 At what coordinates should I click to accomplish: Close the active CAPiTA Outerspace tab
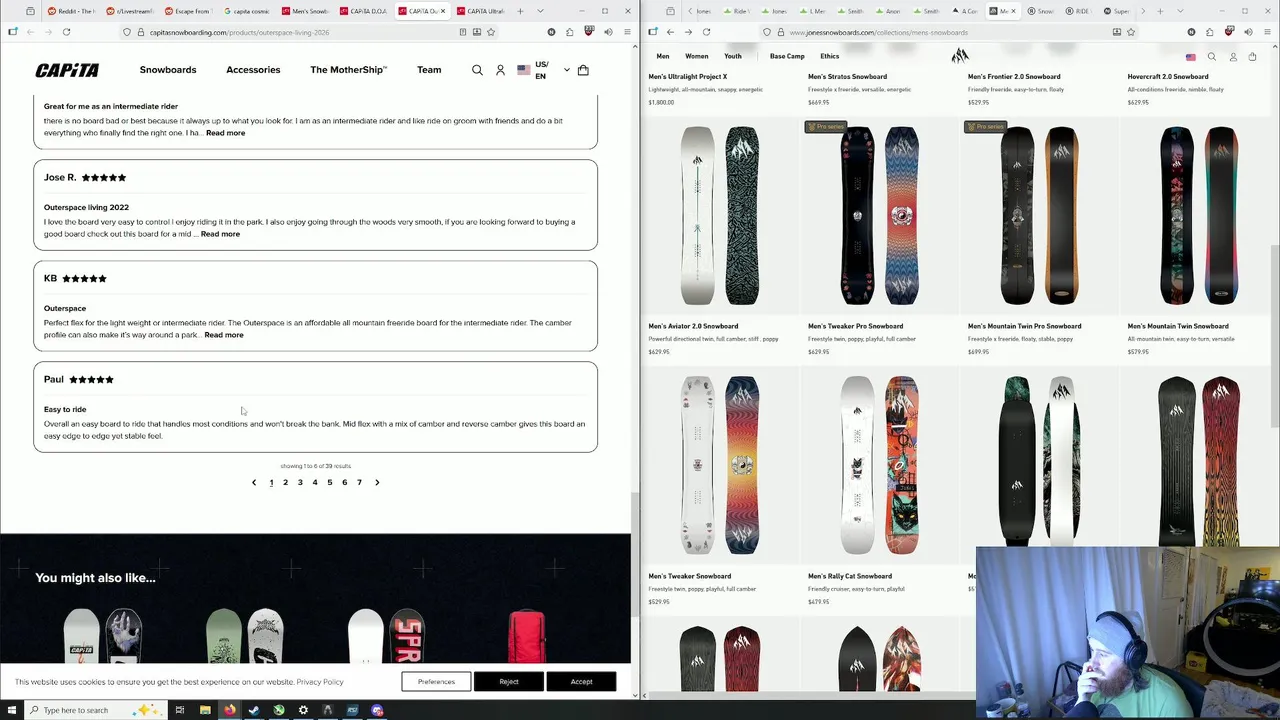tap(444, 11)
